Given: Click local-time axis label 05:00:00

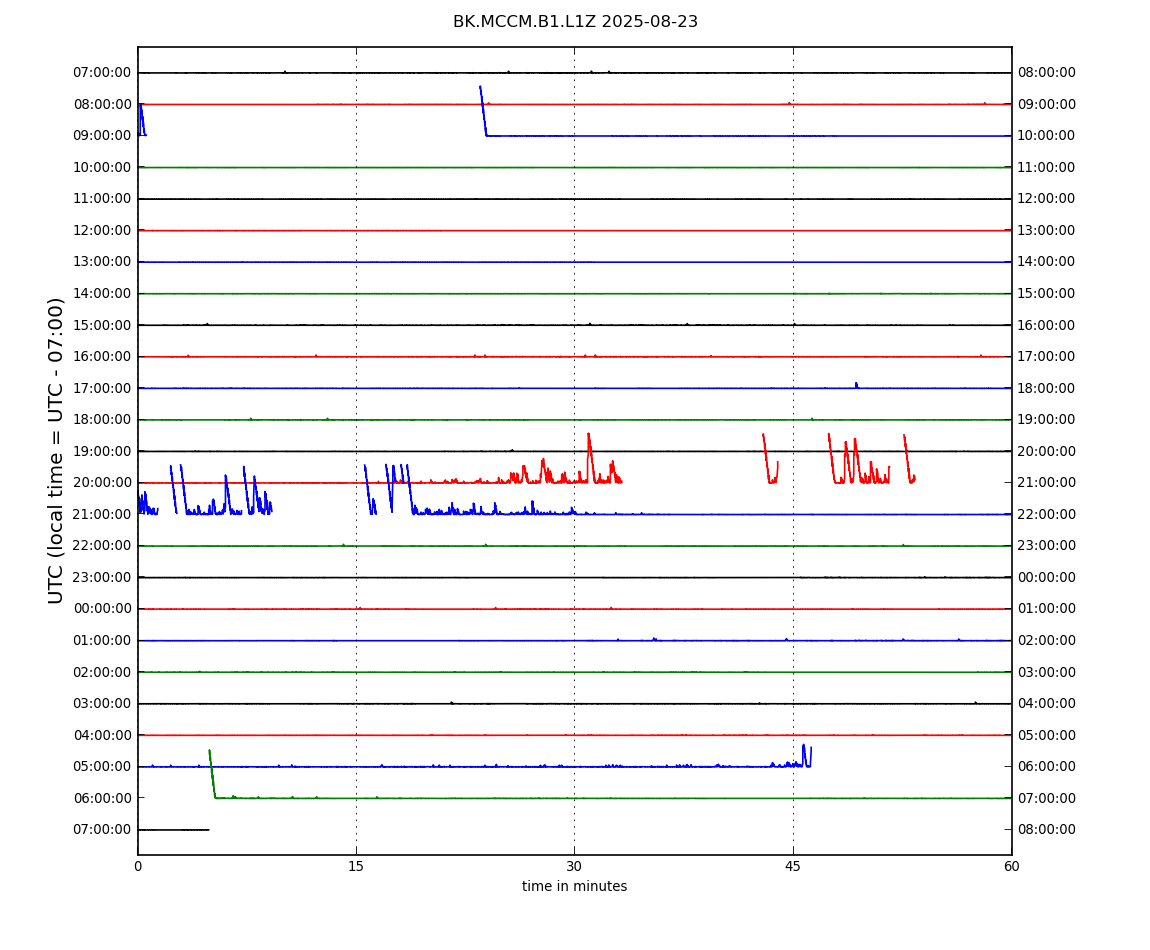Looking at the screenshot, I should [1047, 735].
